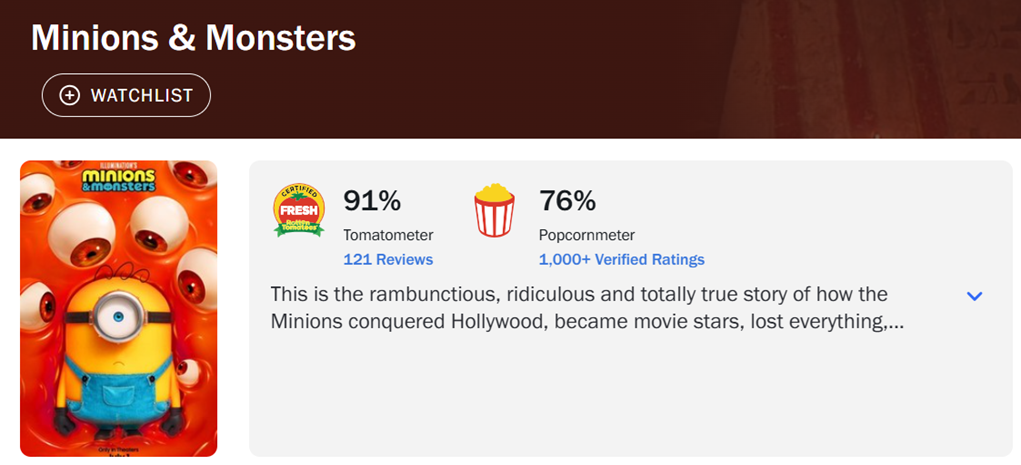1021x465 pixels.
Task: Open the Minions & Monsters poster thumbnail
Action: pos(119,309)
